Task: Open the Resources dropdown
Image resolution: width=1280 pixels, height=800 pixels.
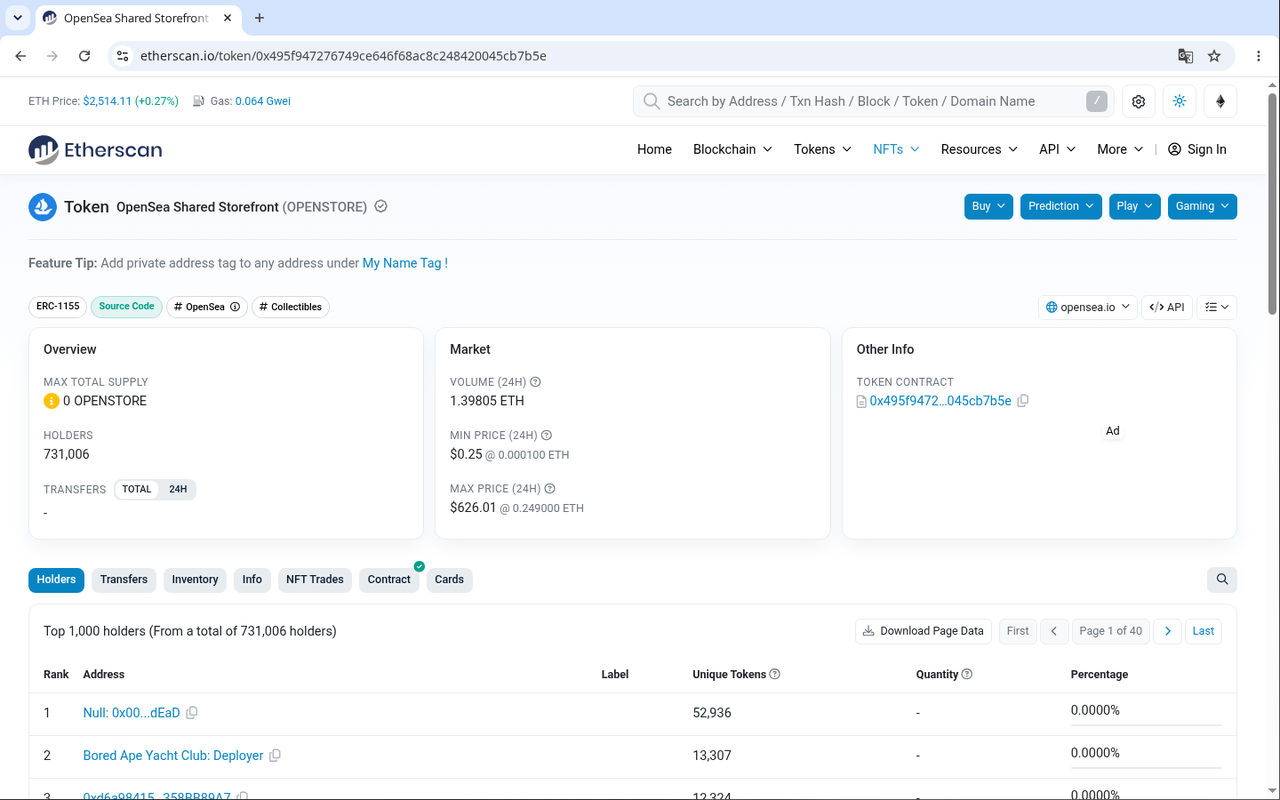Action: (979, 150)
